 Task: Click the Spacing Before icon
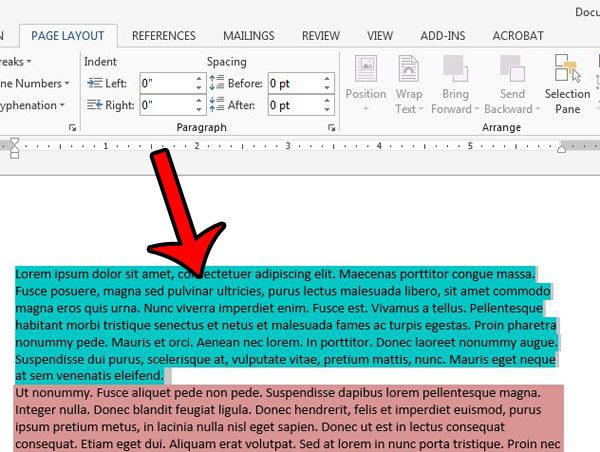[x=217, y=83]
